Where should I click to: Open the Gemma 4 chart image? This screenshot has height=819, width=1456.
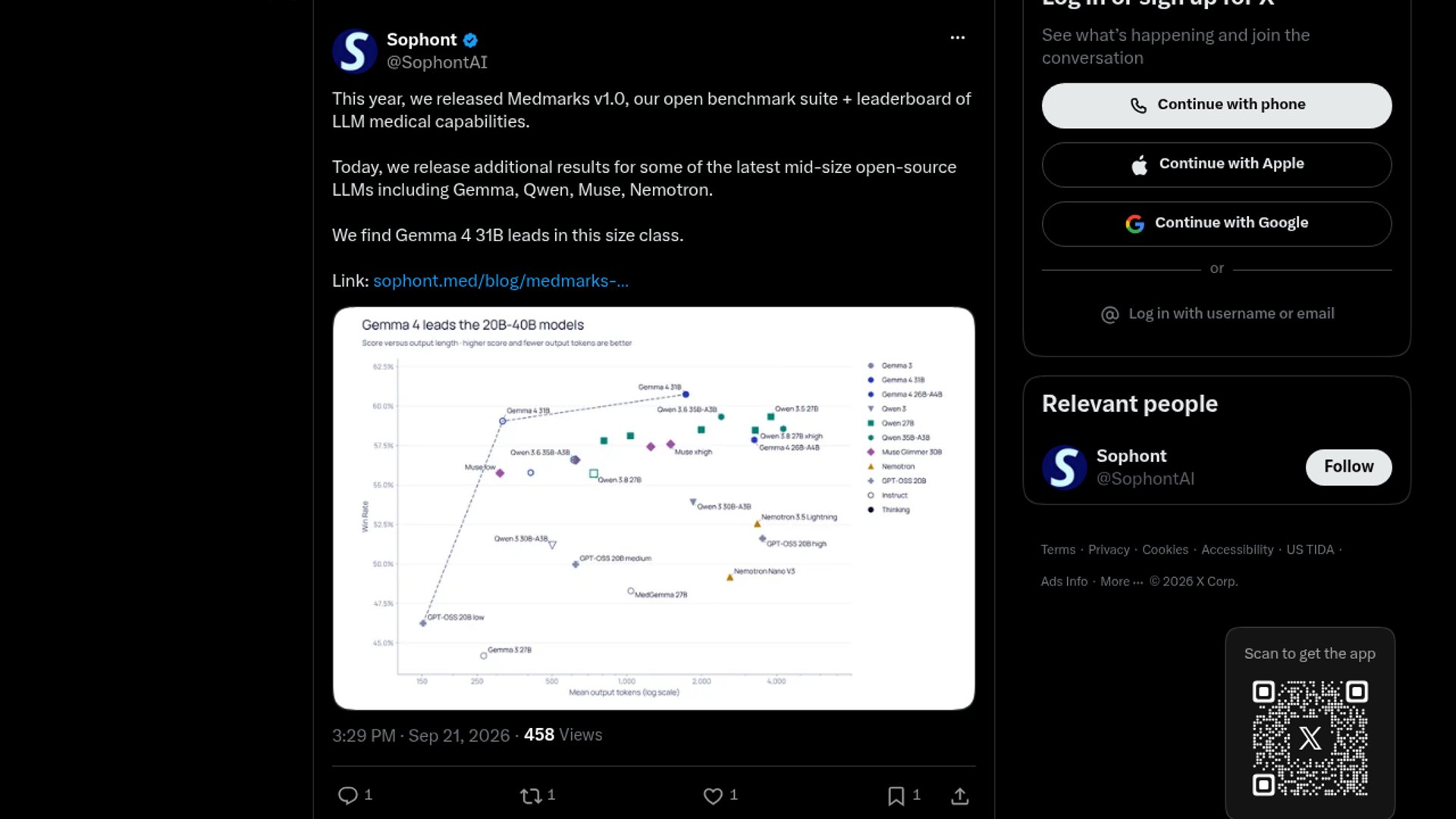(x=654, y=508)
